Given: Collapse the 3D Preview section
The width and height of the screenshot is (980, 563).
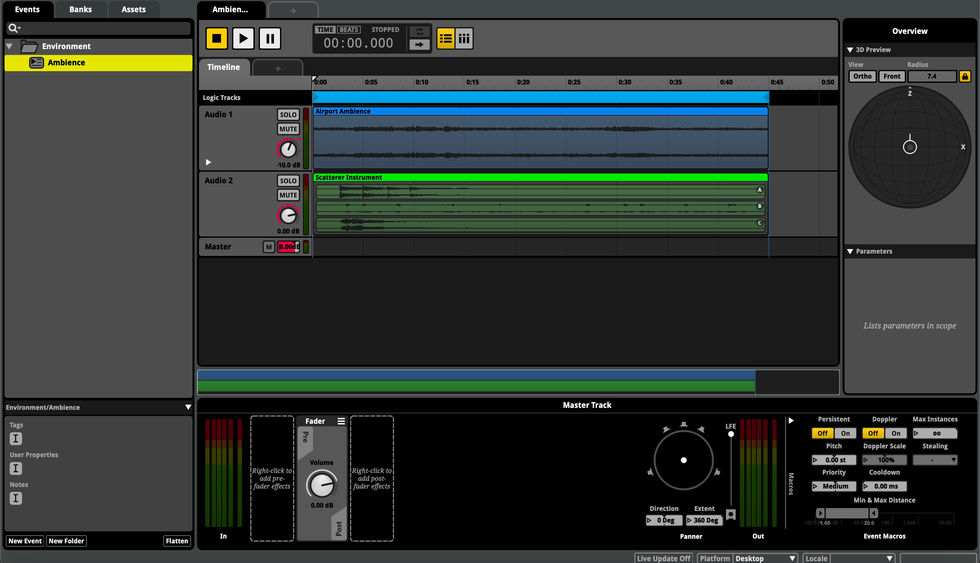Looking at the screenshot, I should (x=850, y=50).
